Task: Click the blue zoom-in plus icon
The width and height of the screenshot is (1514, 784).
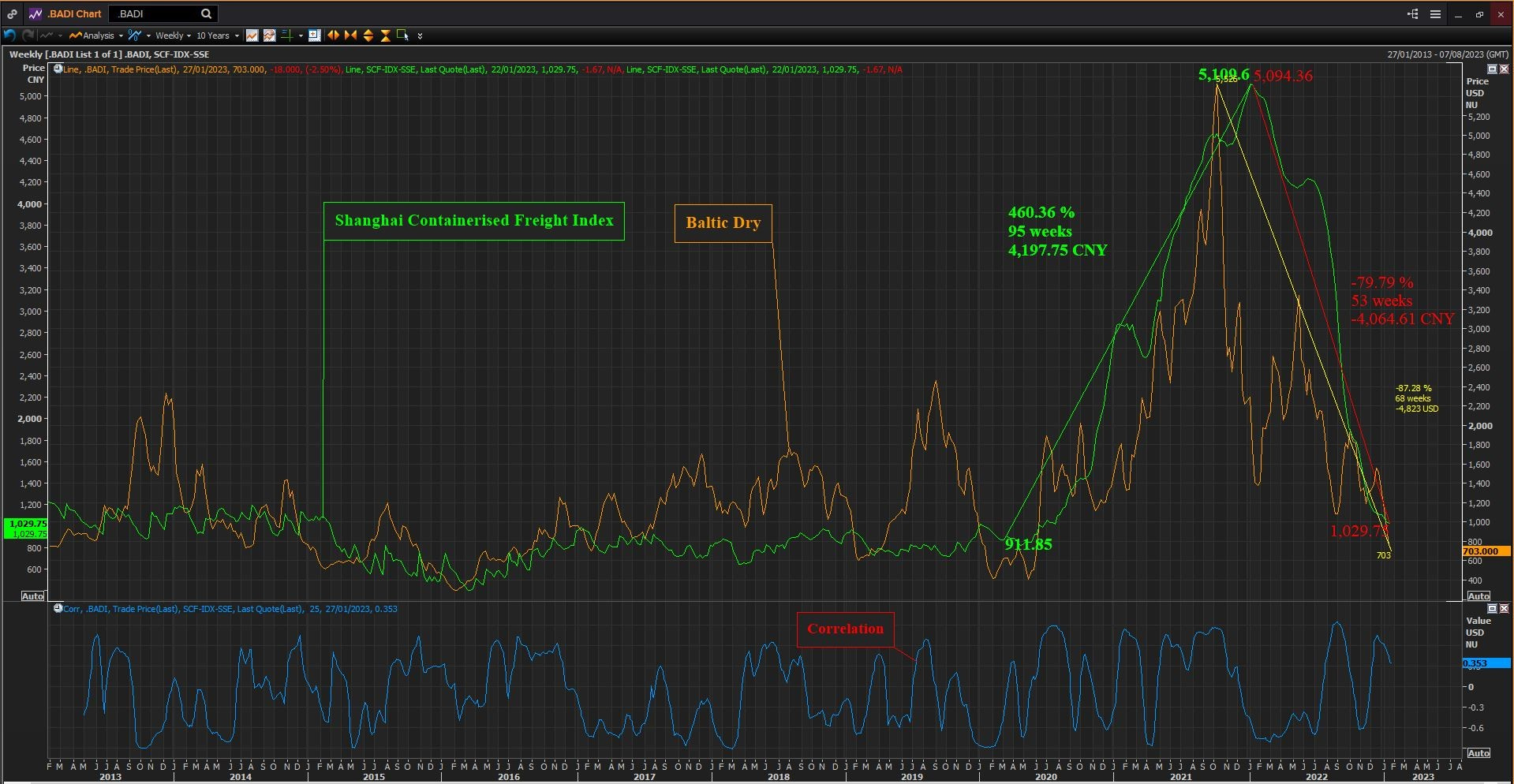Action: click(x=314, y=35)
